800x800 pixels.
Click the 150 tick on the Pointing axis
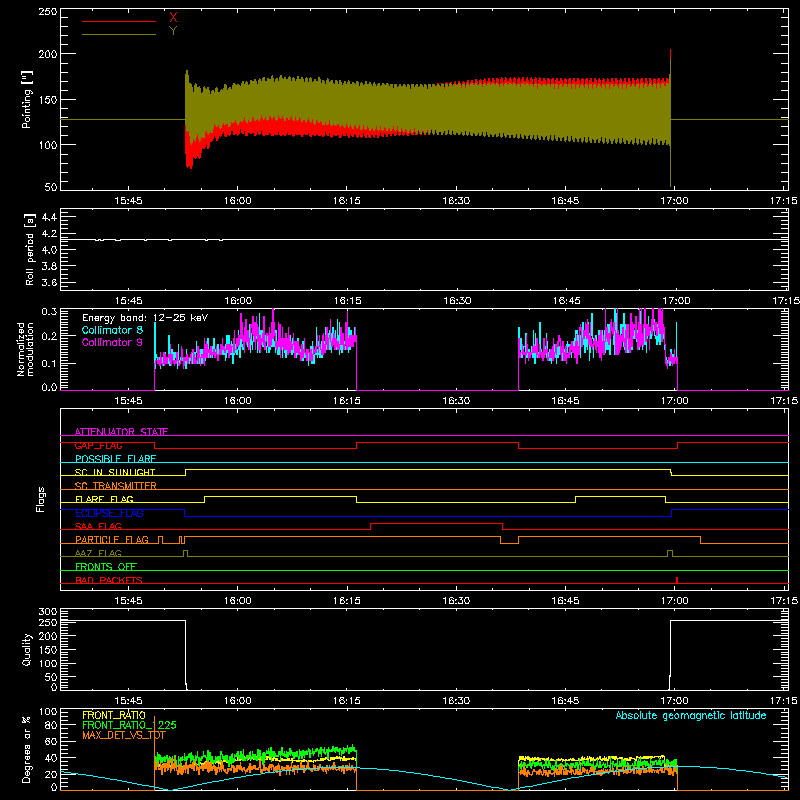pos(48,100)
